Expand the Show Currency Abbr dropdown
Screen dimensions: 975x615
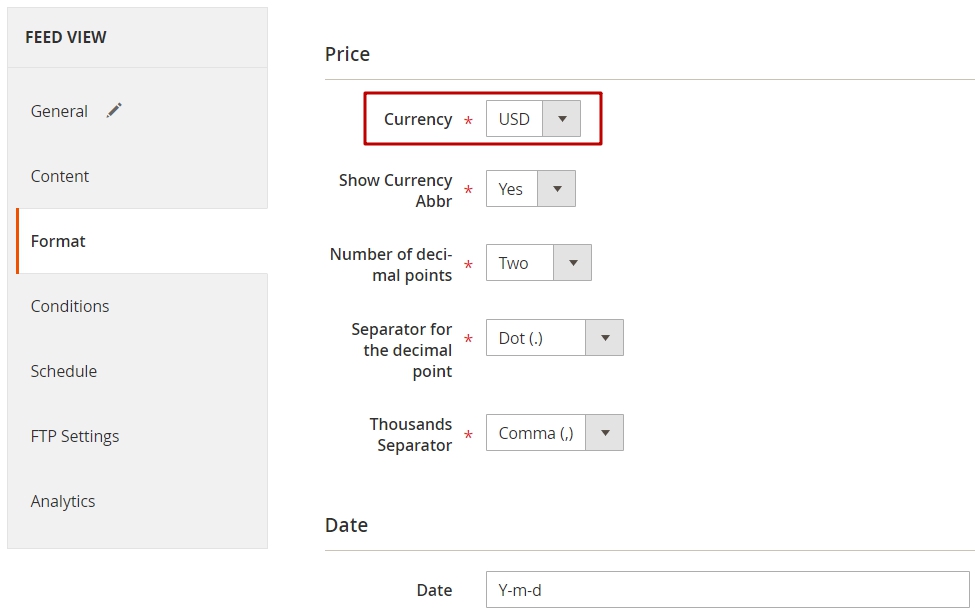click(530, 188)
